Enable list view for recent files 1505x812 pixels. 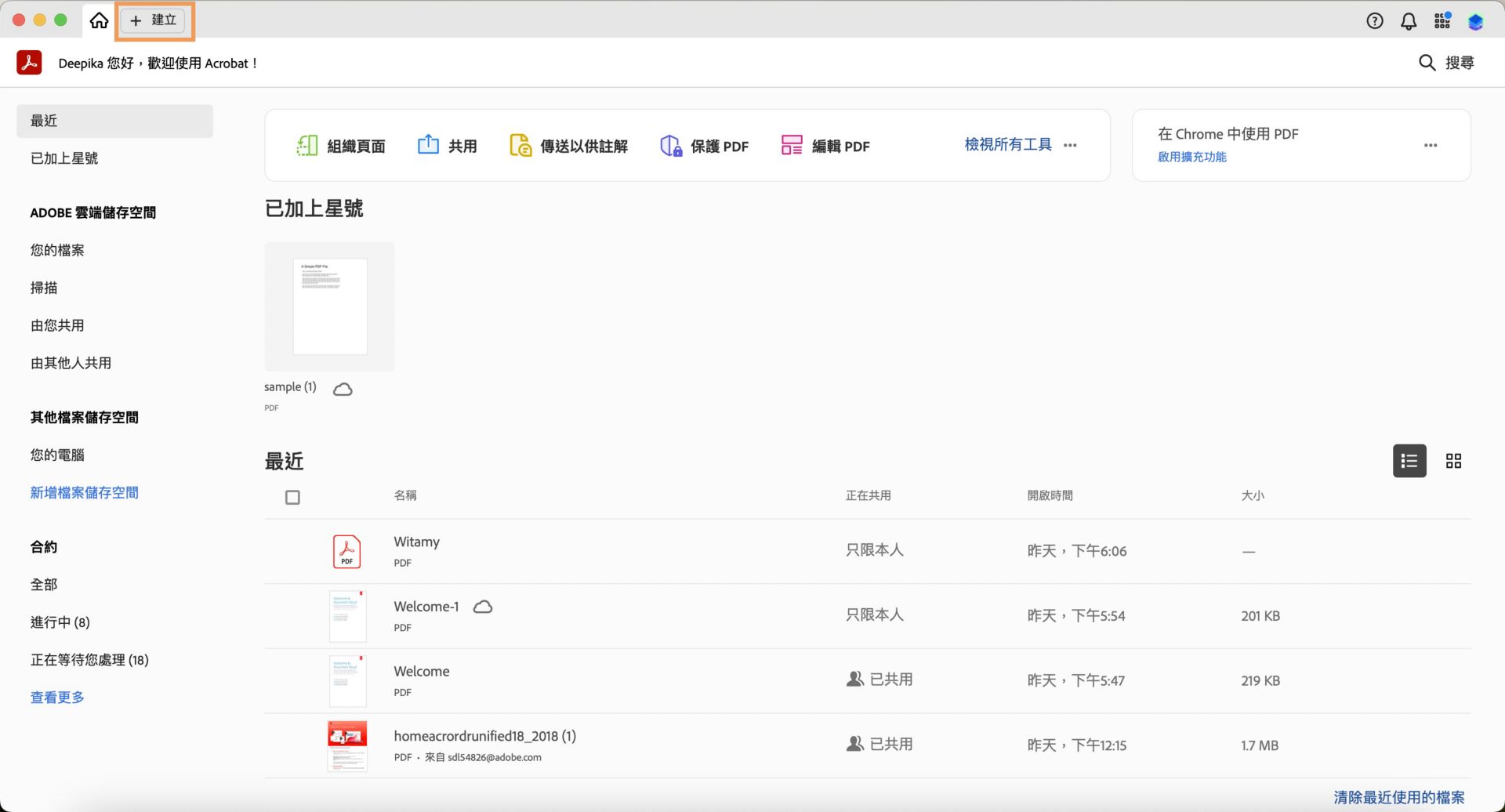tap(1409, 461)
